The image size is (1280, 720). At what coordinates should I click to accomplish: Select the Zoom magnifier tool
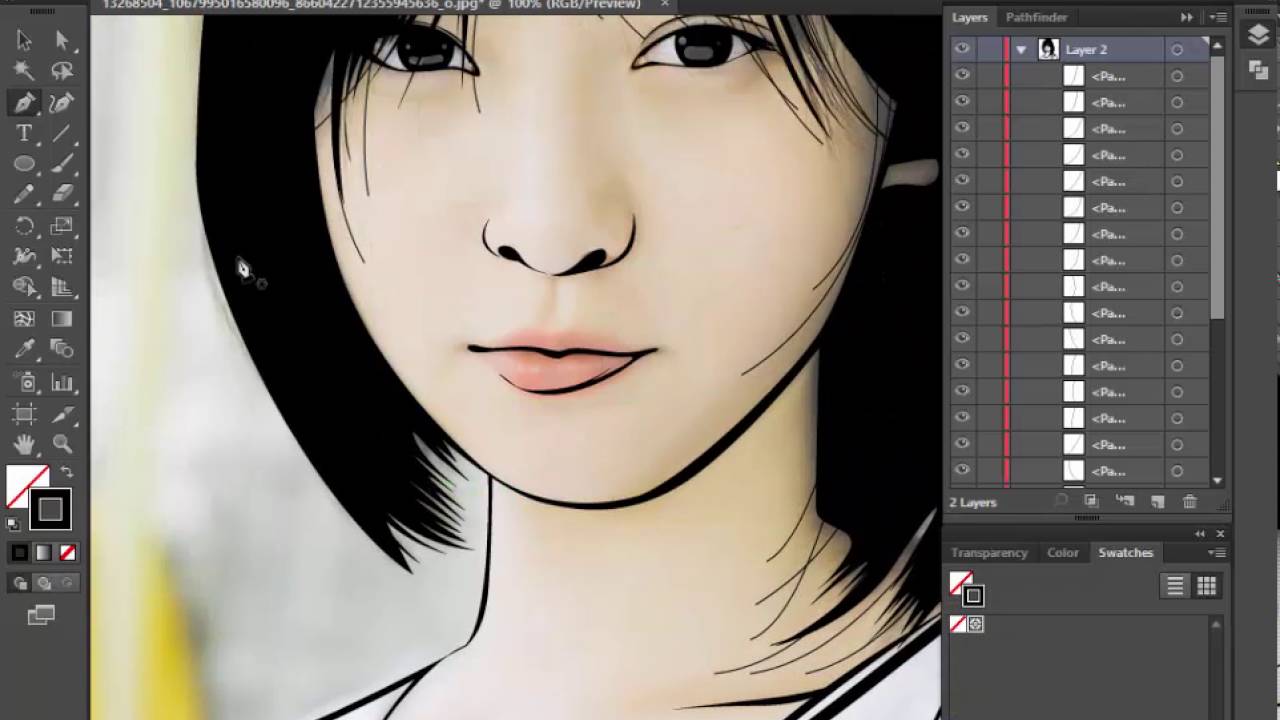[x=62, y=444]
